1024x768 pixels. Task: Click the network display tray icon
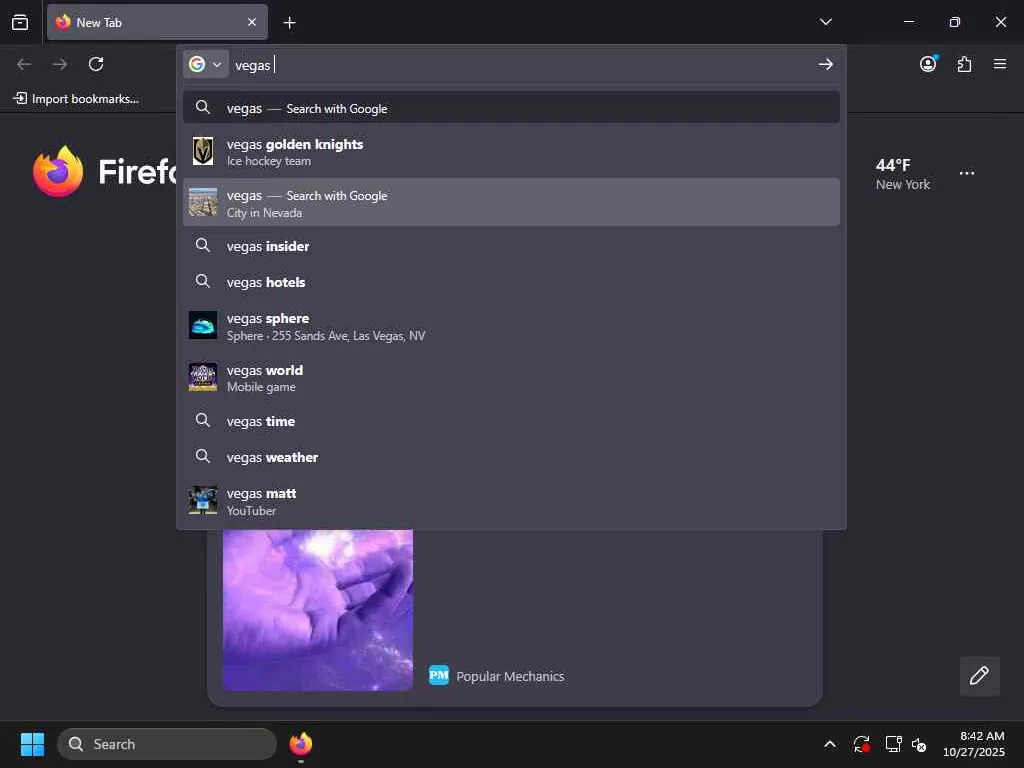(x=893, y=744)
